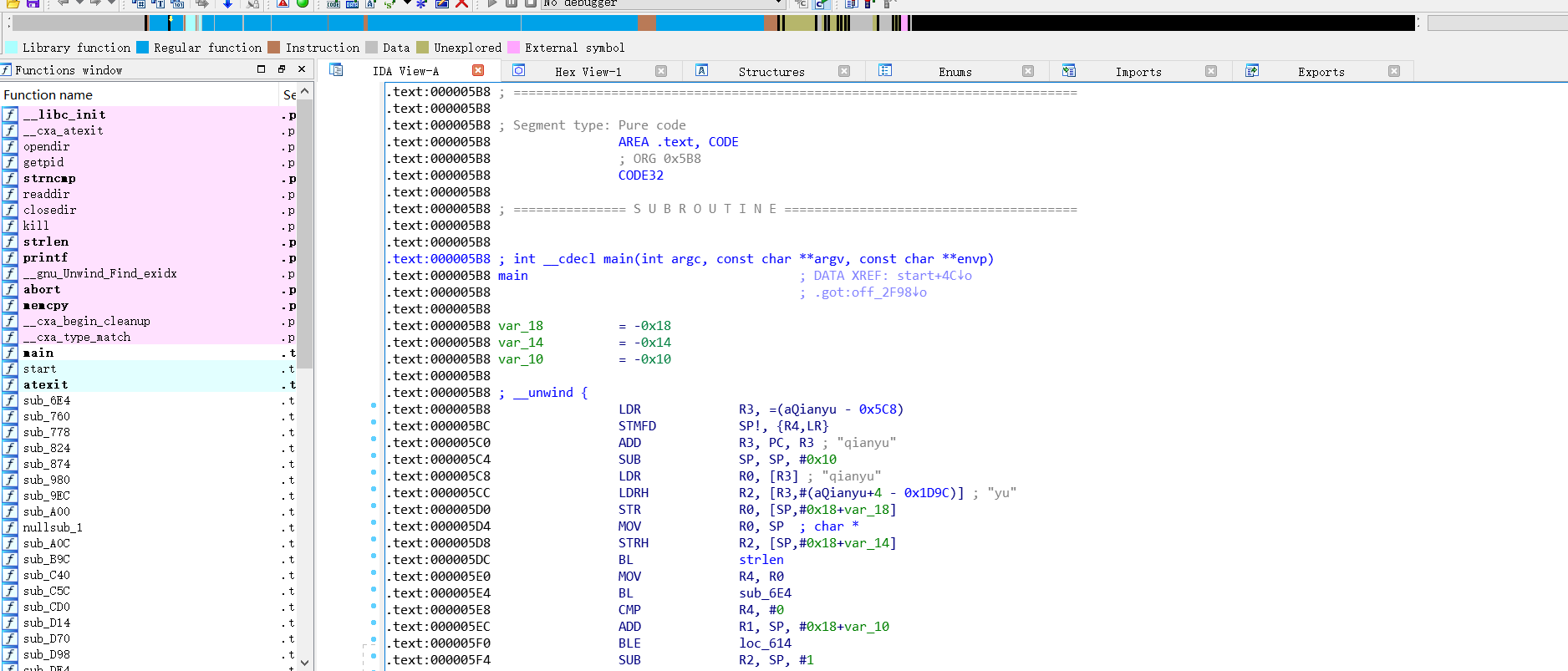1568x671 pixels.
Task: Close the Exports tab
Action: pos(1394,71)
